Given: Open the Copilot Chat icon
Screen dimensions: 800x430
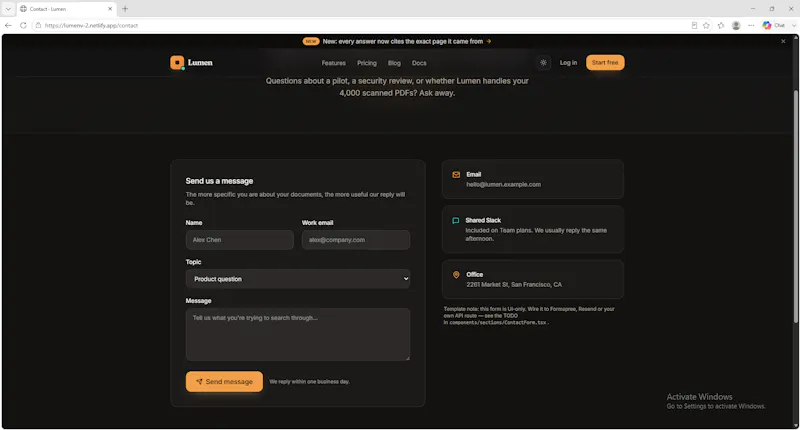Looking at the screenshot, I should [767, 25].
